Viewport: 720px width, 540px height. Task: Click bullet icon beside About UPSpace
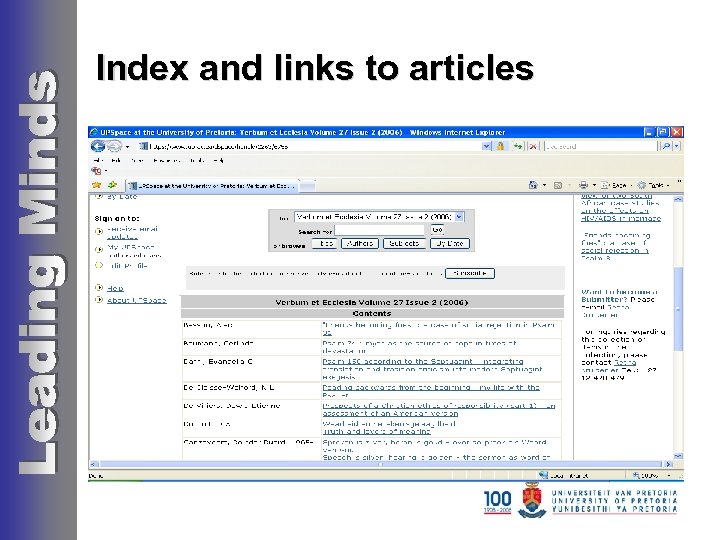(x=98, y=300)
